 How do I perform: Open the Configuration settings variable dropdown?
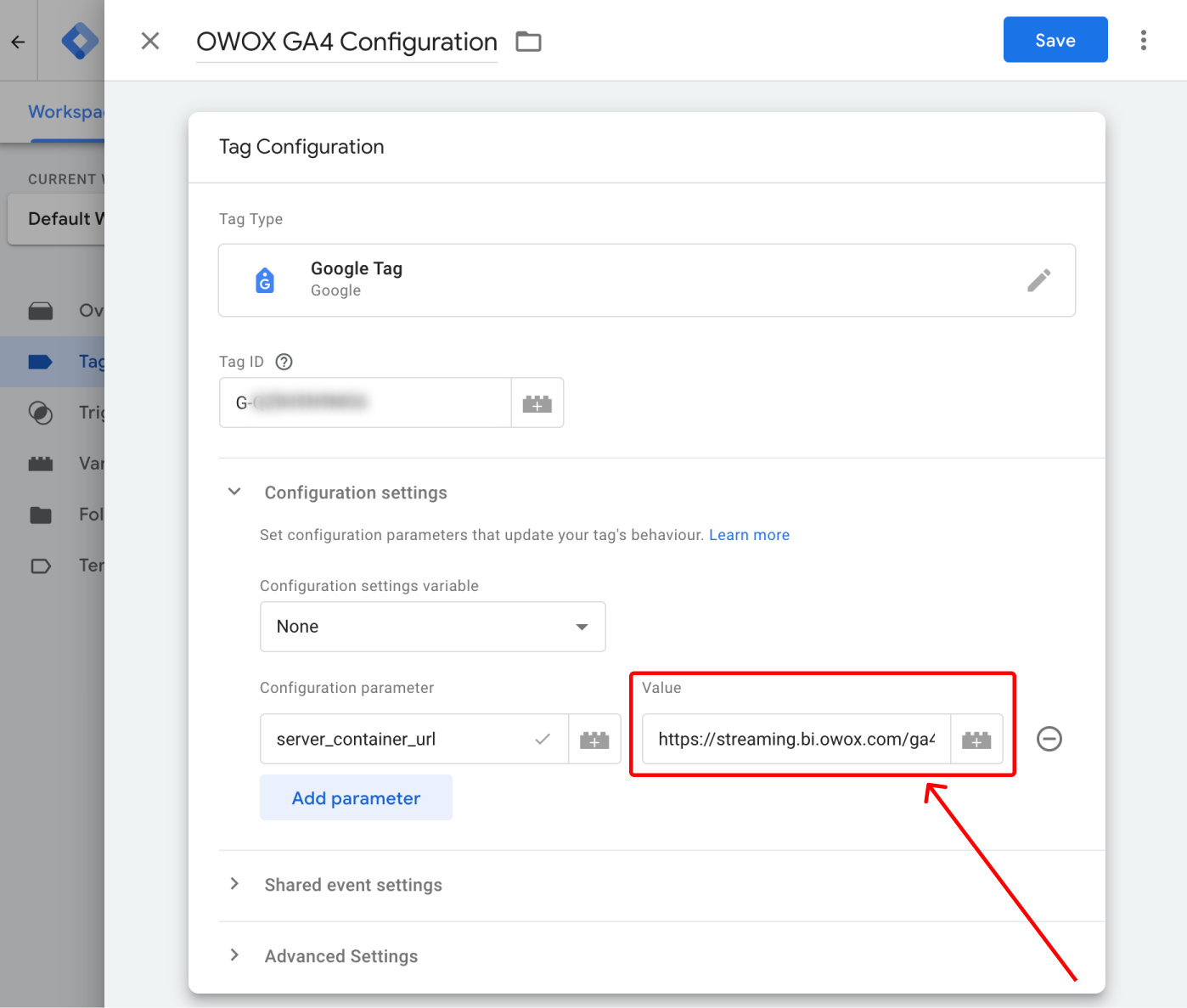coord(433,627)
